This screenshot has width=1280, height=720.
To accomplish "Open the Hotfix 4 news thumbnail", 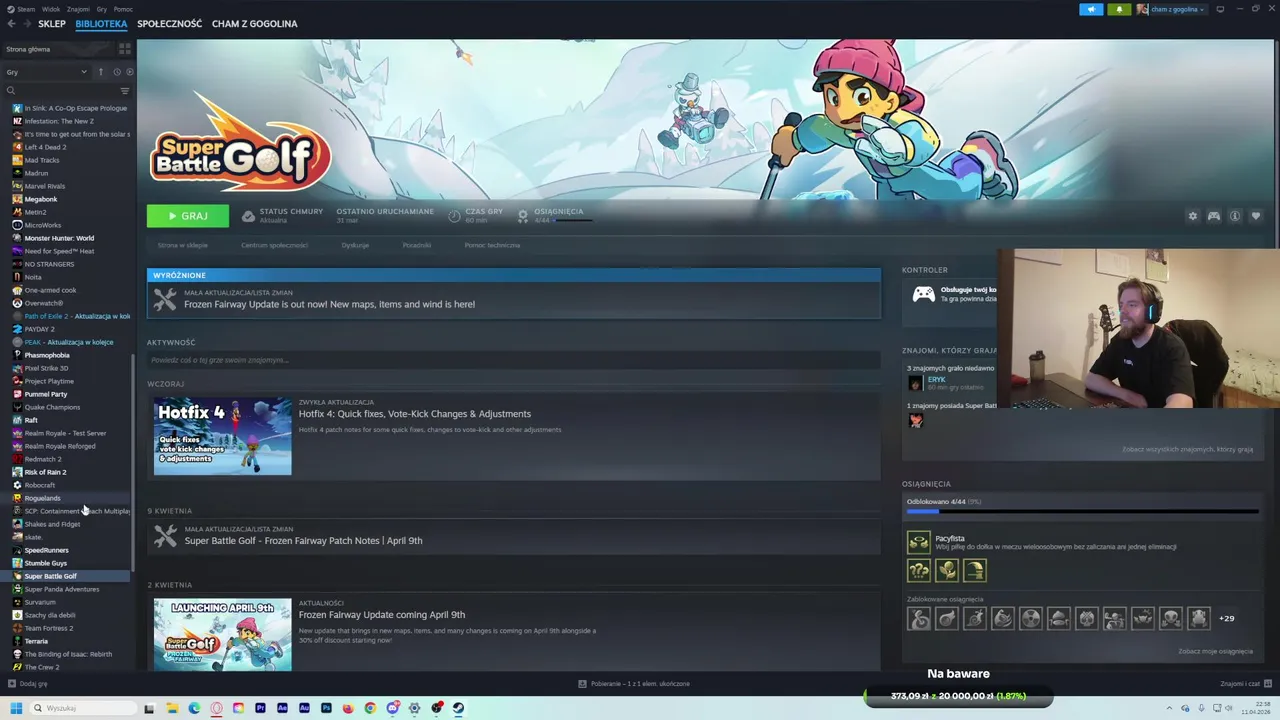I will point(222,436).
